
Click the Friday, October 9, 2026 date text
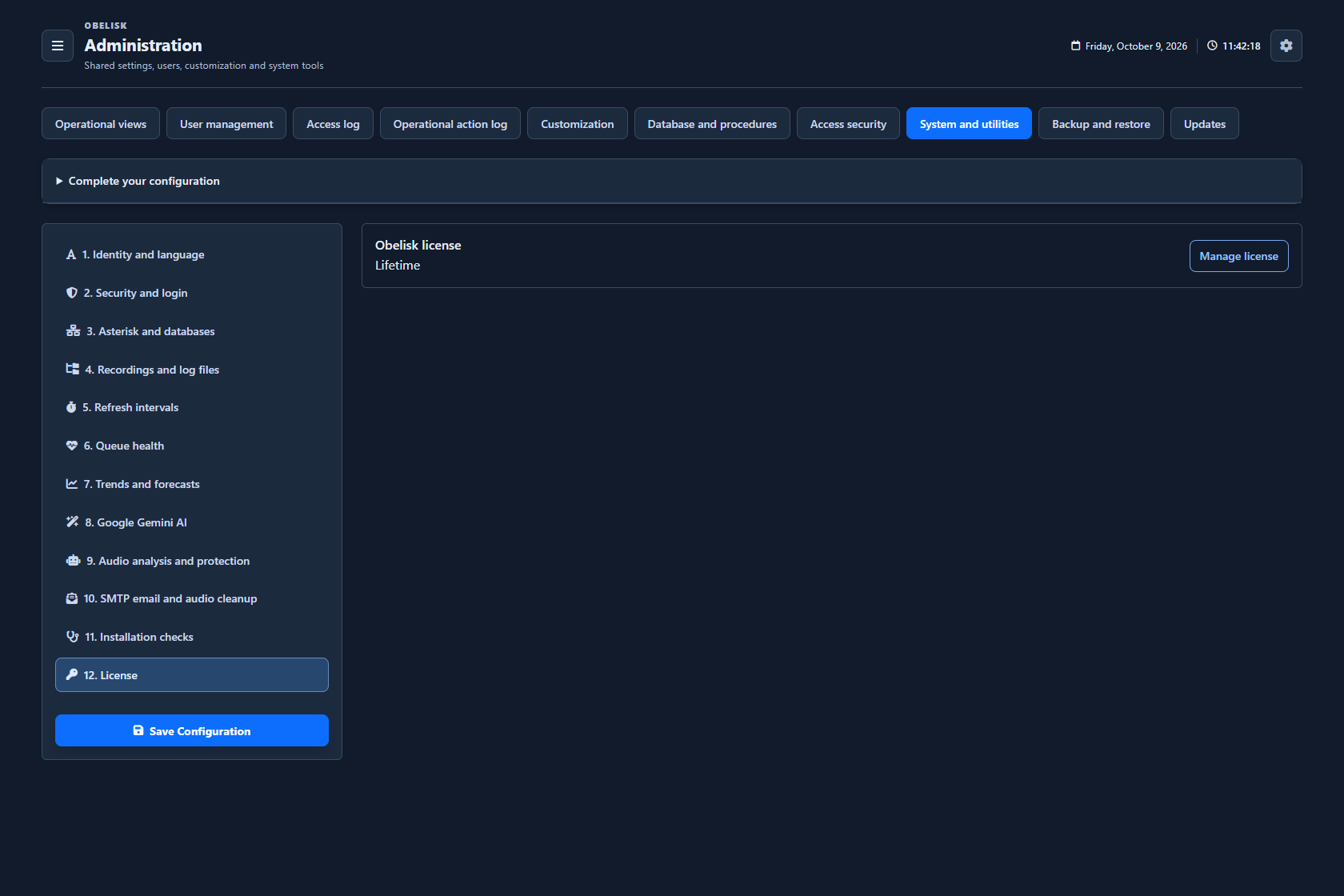point(1136,46)
